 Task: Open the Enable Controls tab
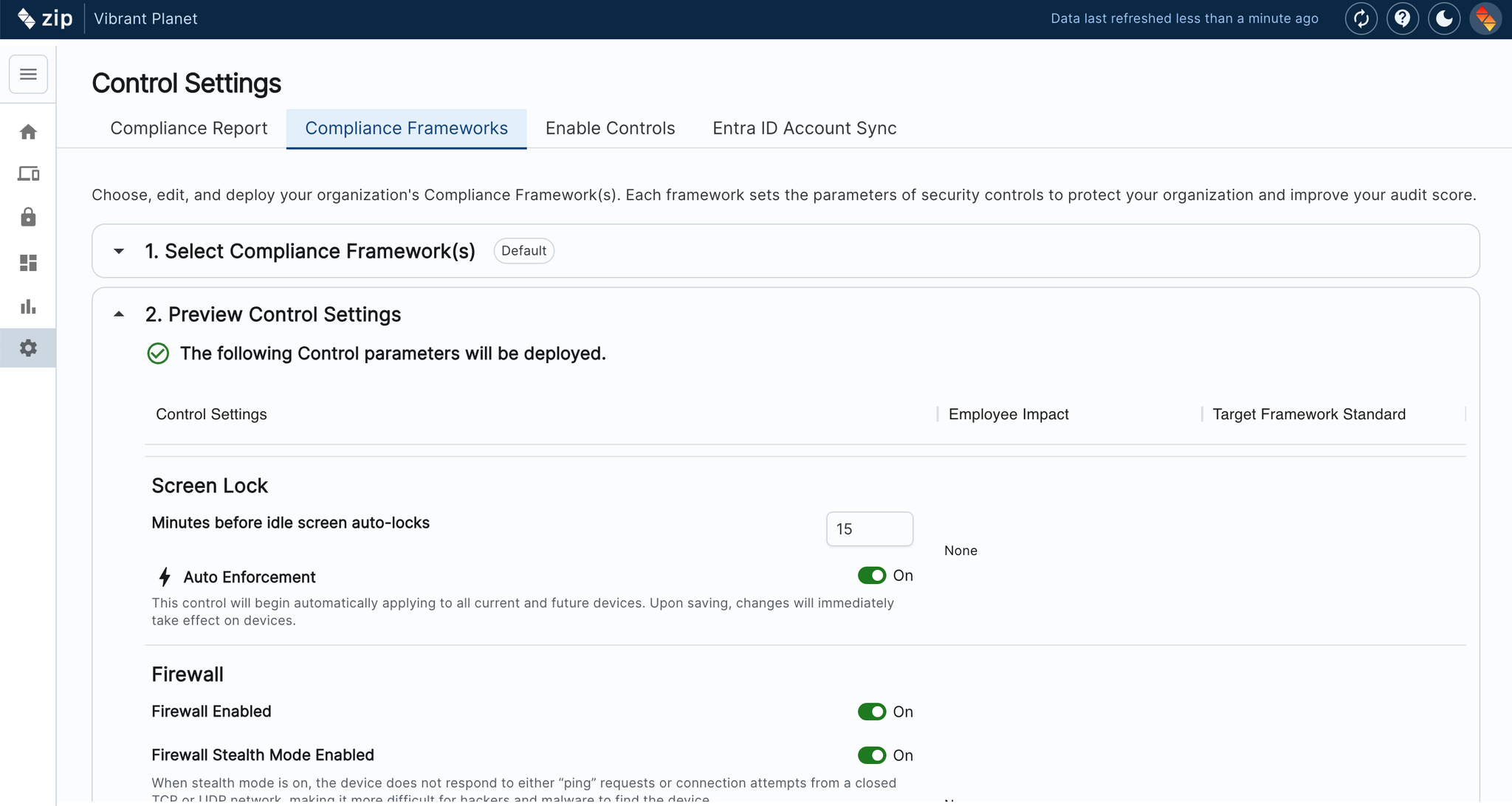click(x=610, y=128)
